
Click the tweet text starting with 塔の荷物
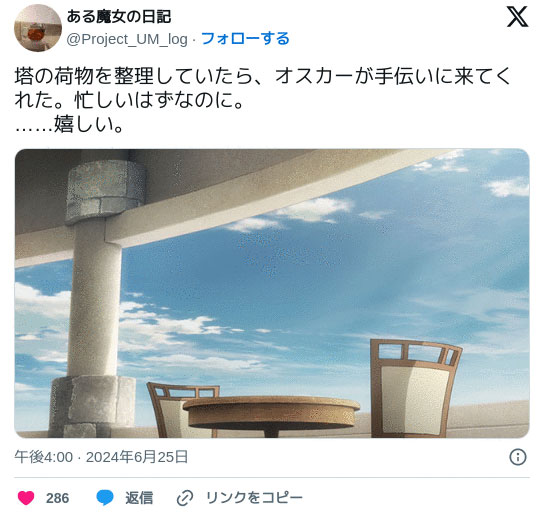click(262, 88)
